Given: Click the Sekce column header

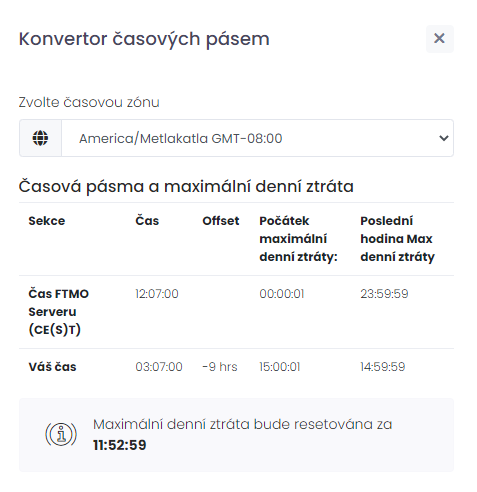Looking at the screenshot, I should [47, 221].
